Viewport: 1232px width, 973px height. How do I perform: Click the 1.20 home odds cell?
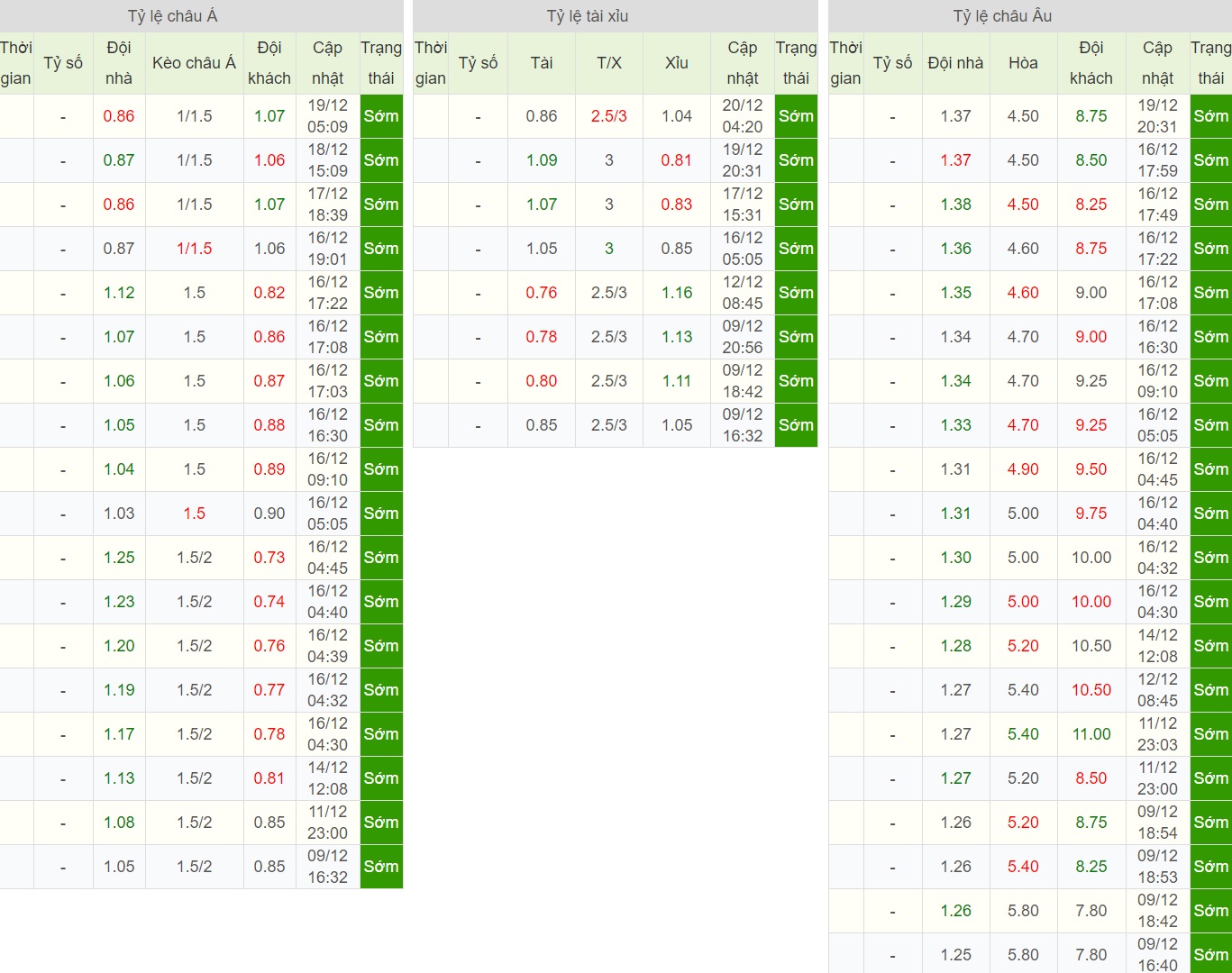119,646
